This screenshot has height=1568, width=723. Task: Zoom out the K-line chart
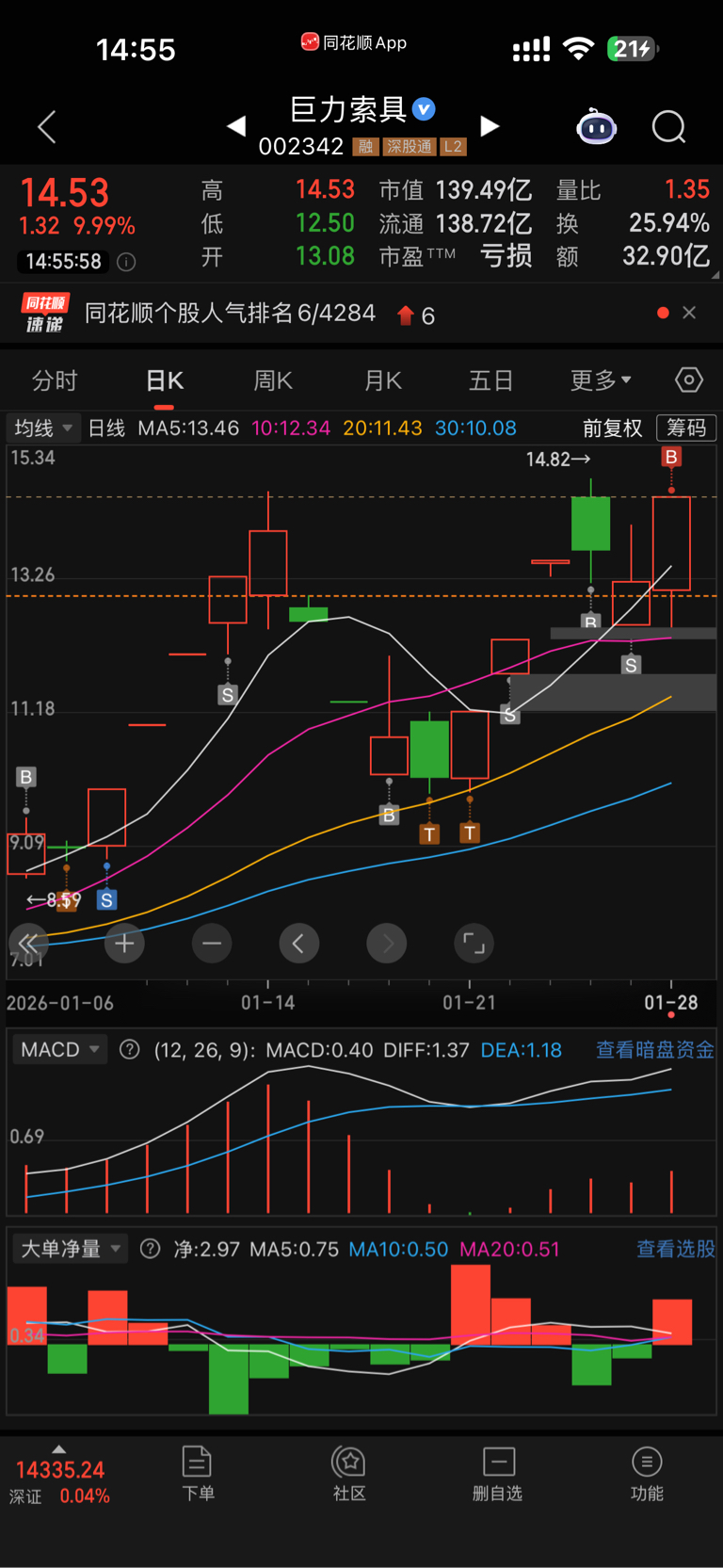(x=212, y=944)
